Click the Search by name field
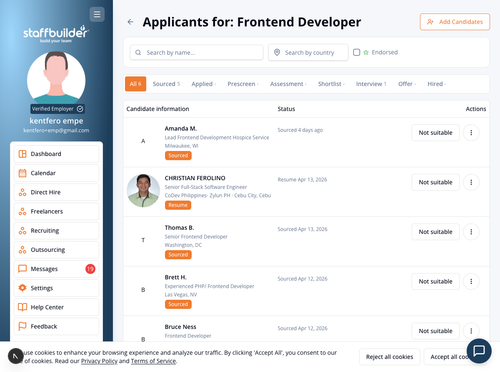 point(197,53)
